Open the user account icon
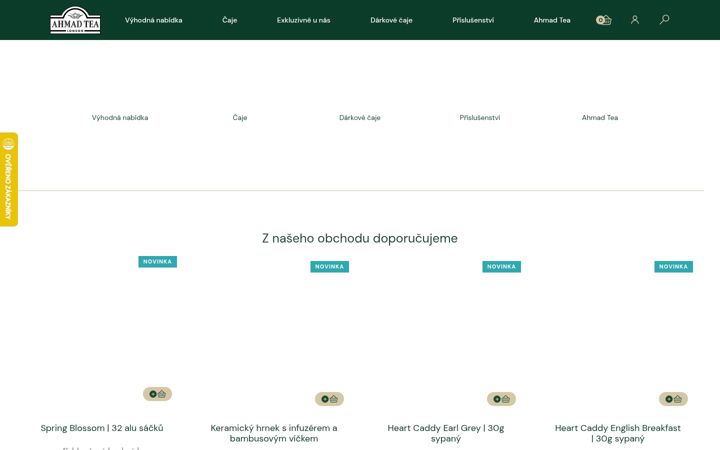This screenshot has width=720, height=450. [x=635, y=20]
